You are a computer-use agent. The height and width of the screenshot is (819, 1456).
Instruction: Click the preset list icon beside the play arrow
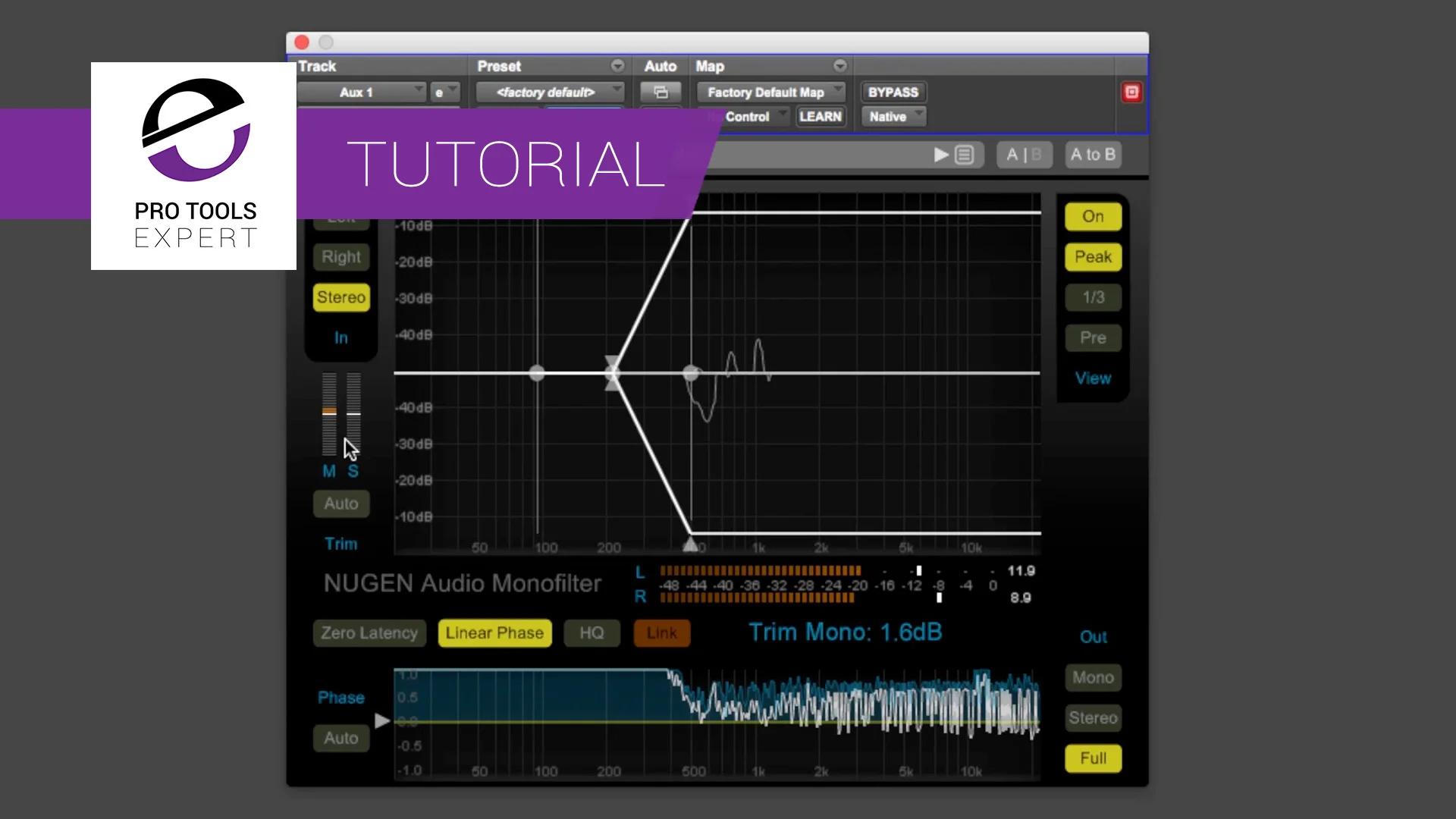[x=964, y=155]
